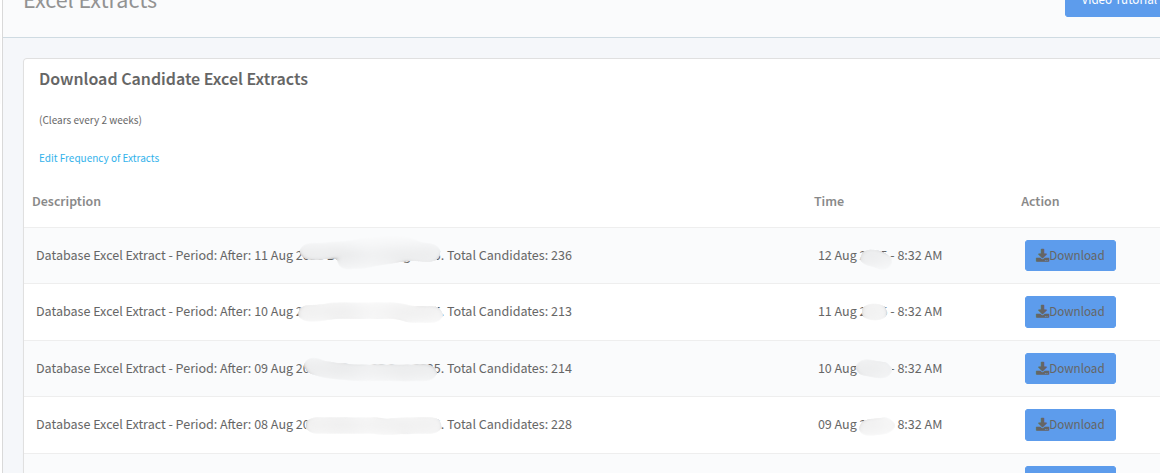The height and width of the screenshot is (473, 1160).
Task: Click download icon for 236 candidates extract
Action: coord(1042,255)
